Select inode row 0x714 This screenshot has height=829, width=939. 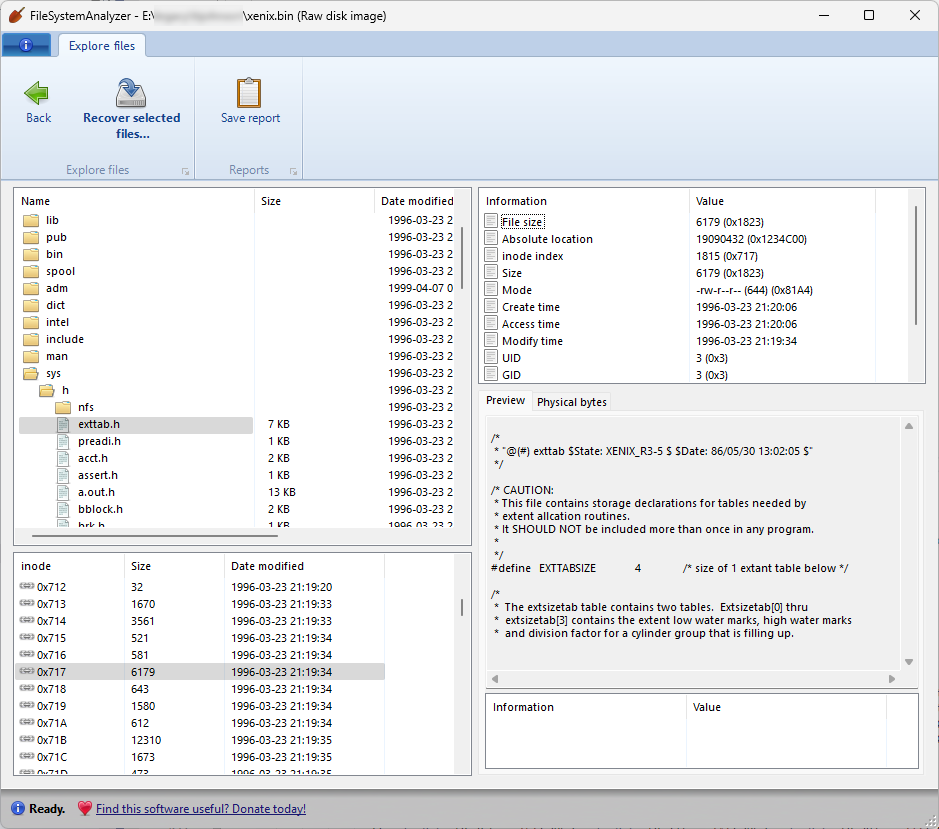(x=200, y=621)
